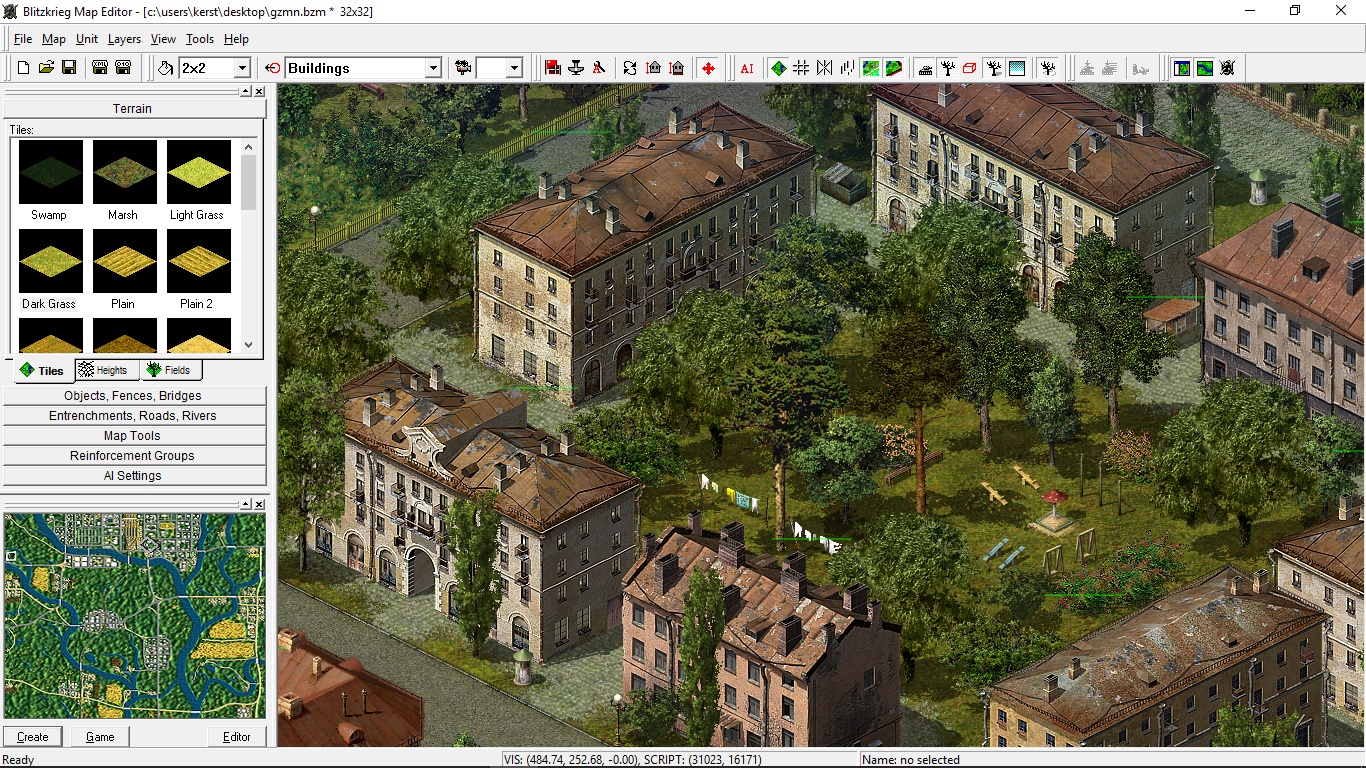Image resolution: width=1366 pixels, height=768 pixels.
Task: Click the black stand (anvil-shaped) toolbar icon
Action: [576, 68]
